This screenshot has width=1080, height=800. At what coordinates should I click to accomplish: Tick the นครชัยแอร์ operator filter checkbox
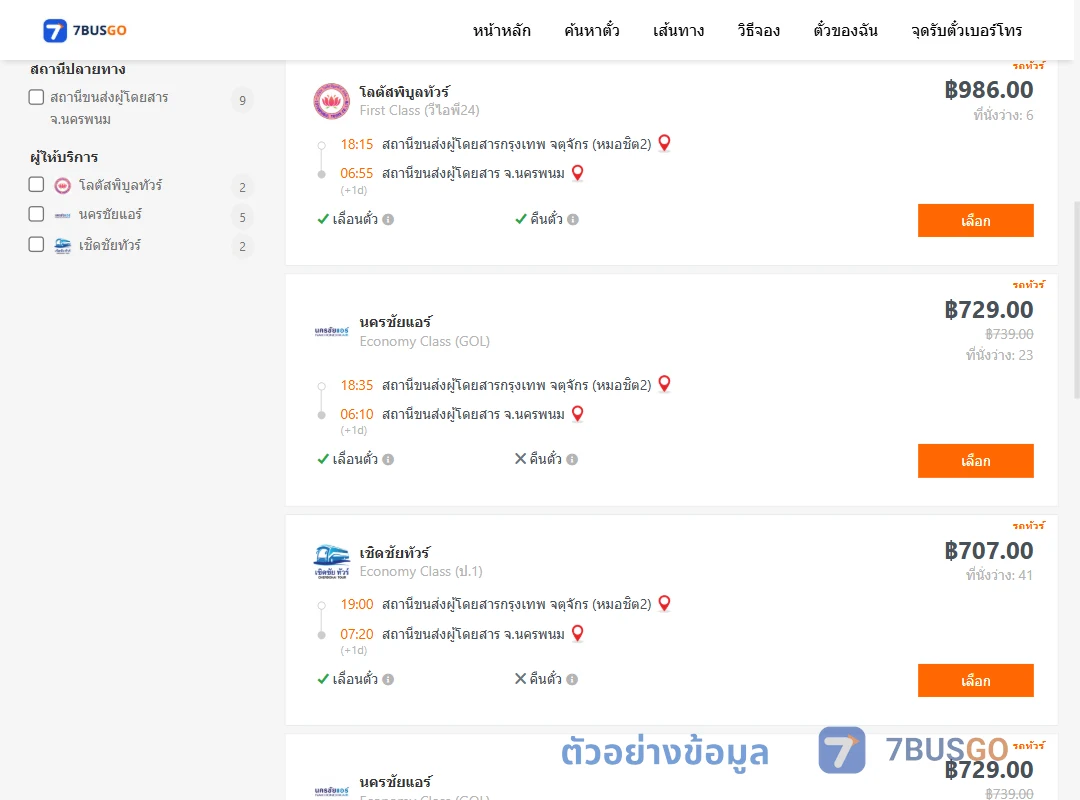[37, 214]
